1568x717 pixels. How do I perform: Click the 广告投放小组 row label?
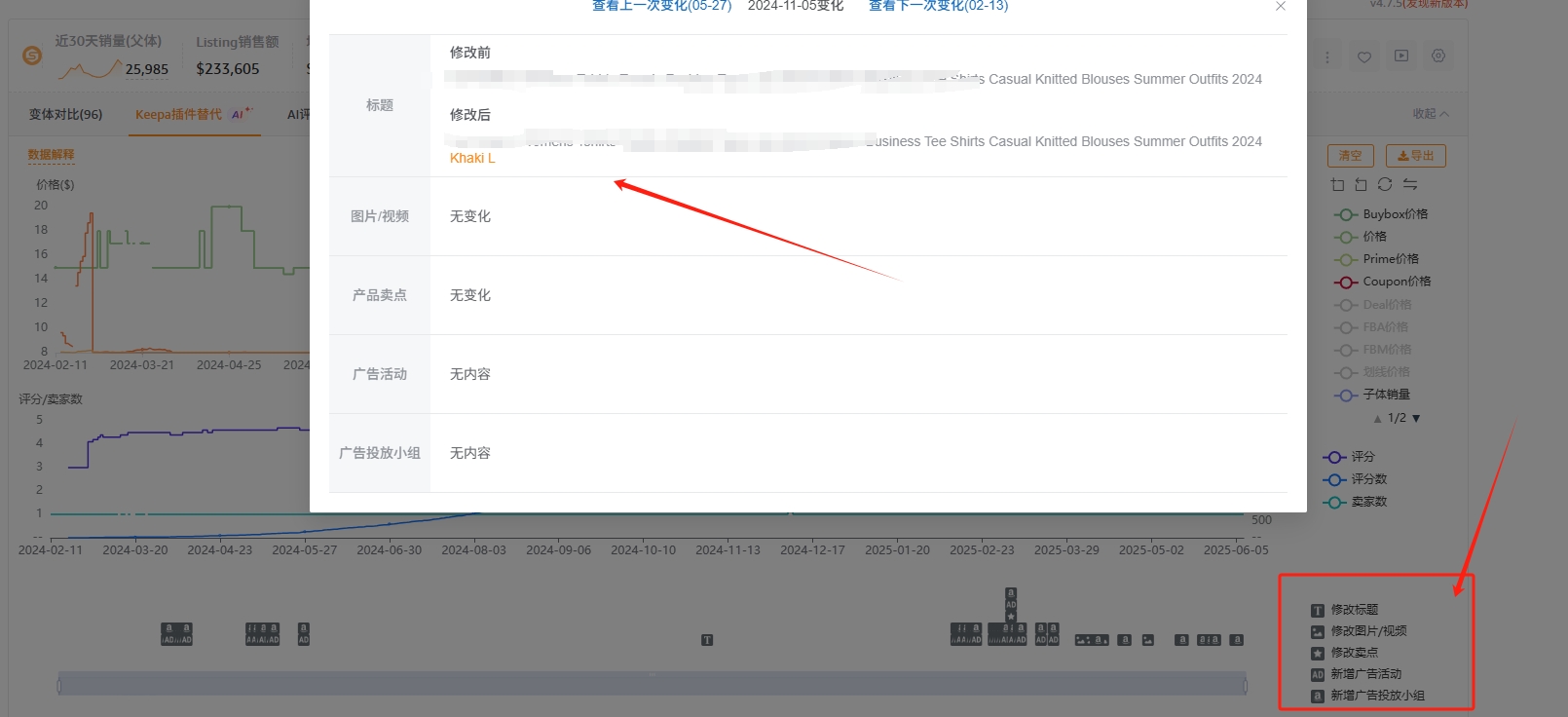380,453
